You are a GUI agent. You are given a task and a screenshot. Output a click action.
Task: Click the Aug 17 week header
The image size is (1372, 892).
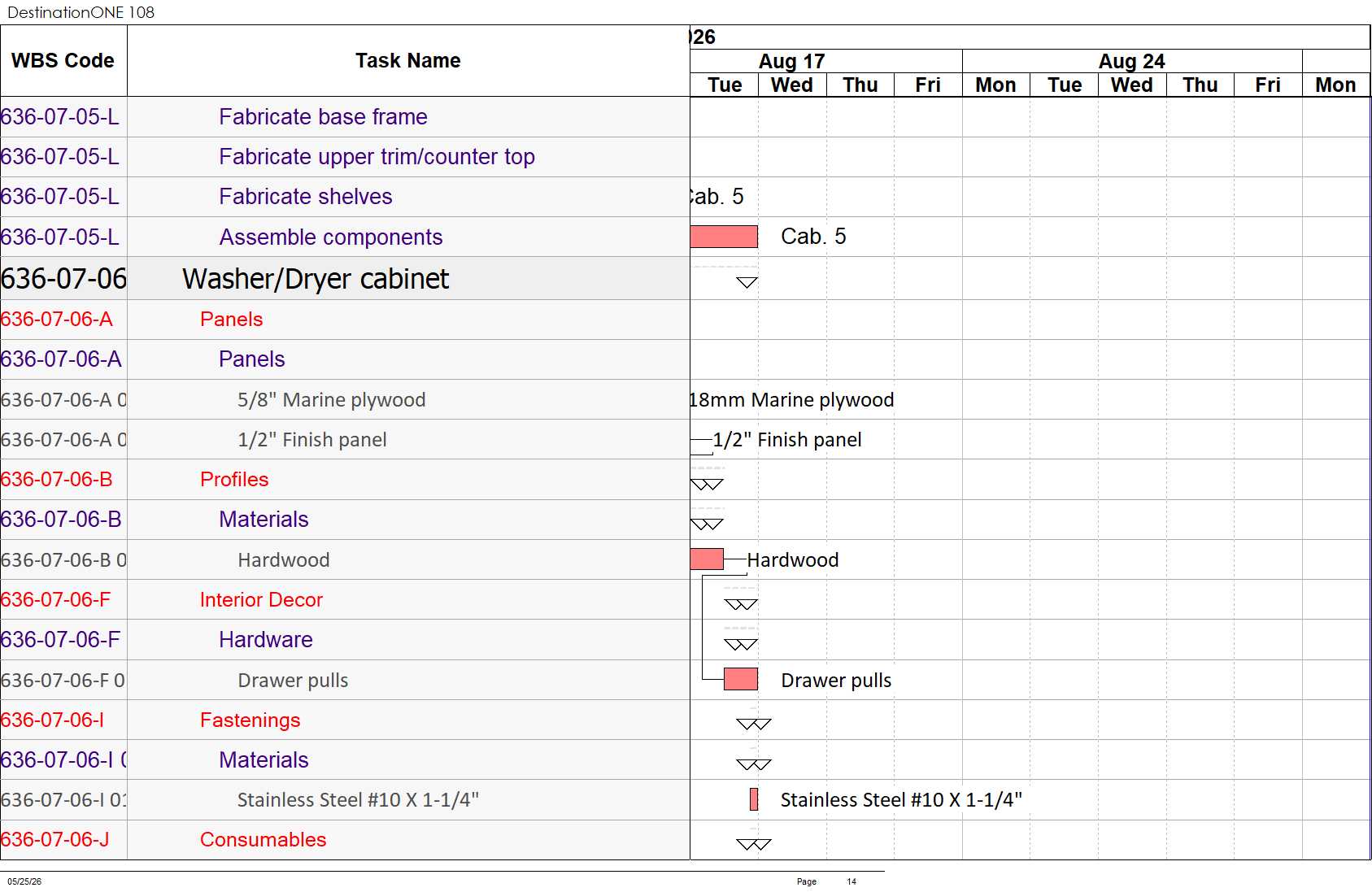[792, 61]
